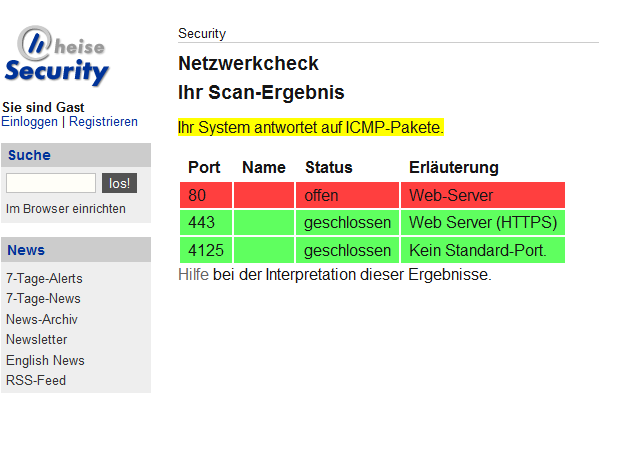Click the Hilfe link below table
640x452 pixels.
193,275
